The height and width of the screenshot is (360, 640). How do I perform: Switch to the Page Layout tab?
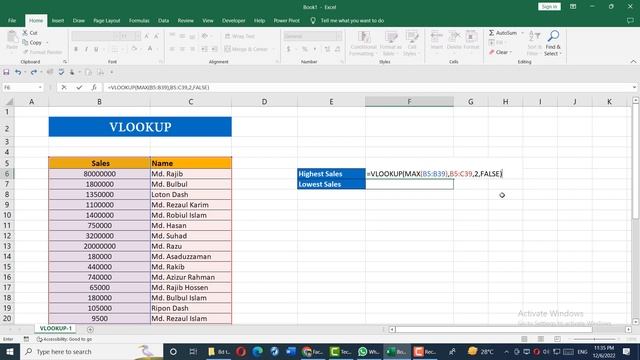[107, 20]
